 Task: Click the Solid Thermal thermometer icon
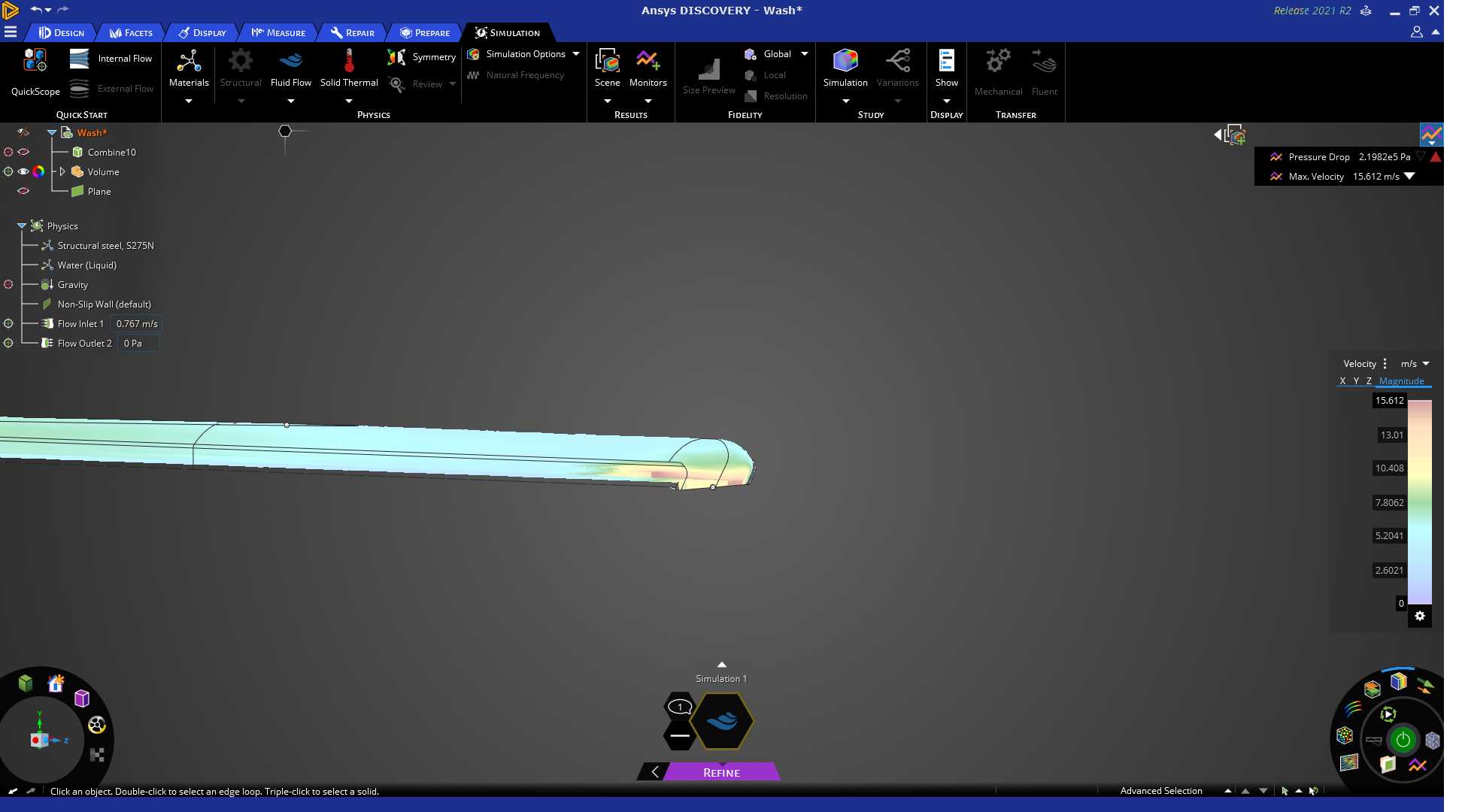click(x=349, y=61)
